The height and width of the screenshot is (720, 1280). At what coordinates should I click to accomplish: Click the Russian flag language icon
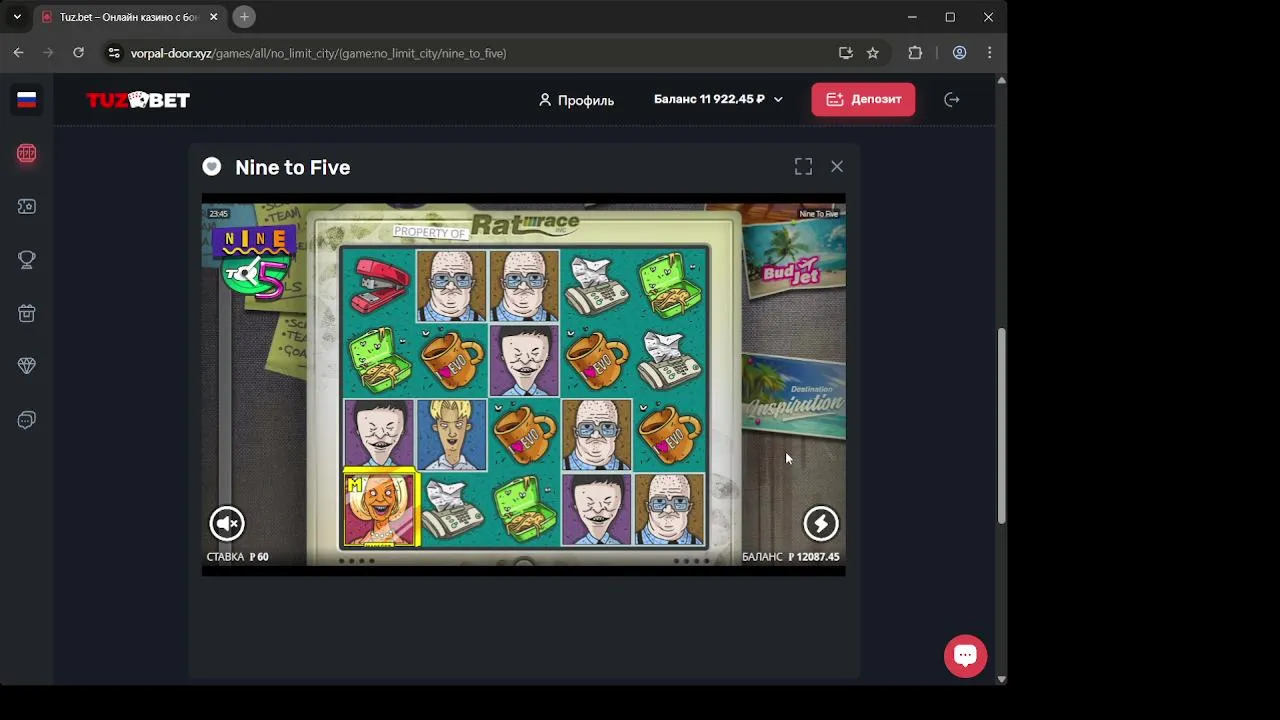click(x=27, y=99)
